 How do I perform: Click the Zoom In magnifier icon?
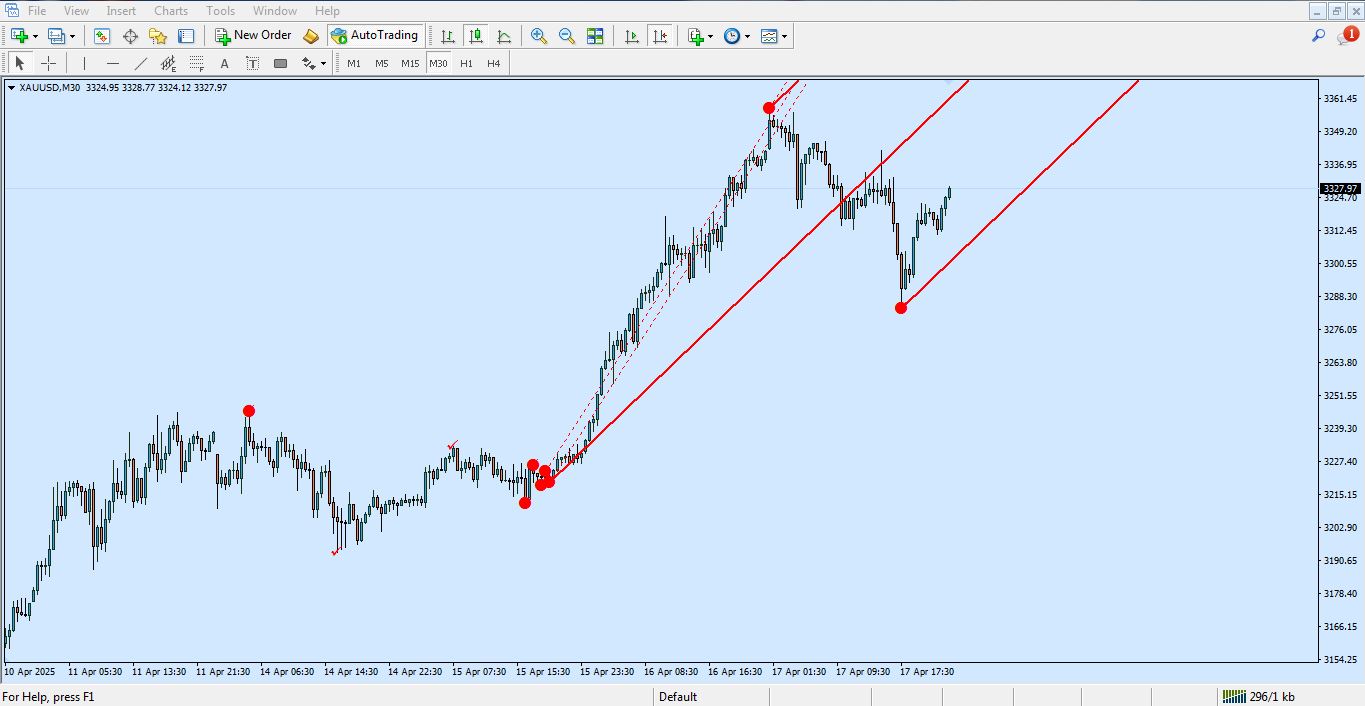coord(539,36)
